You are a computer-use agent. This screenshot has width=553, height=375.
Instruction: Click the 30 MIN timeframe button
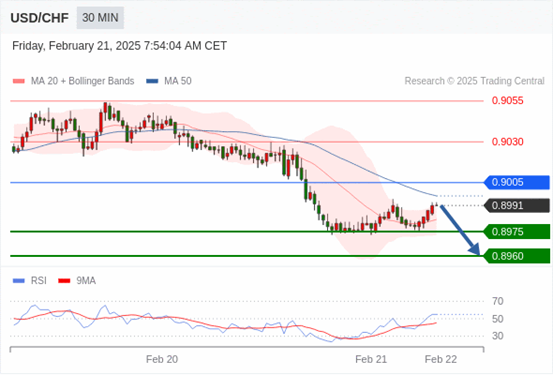(100, 18)
